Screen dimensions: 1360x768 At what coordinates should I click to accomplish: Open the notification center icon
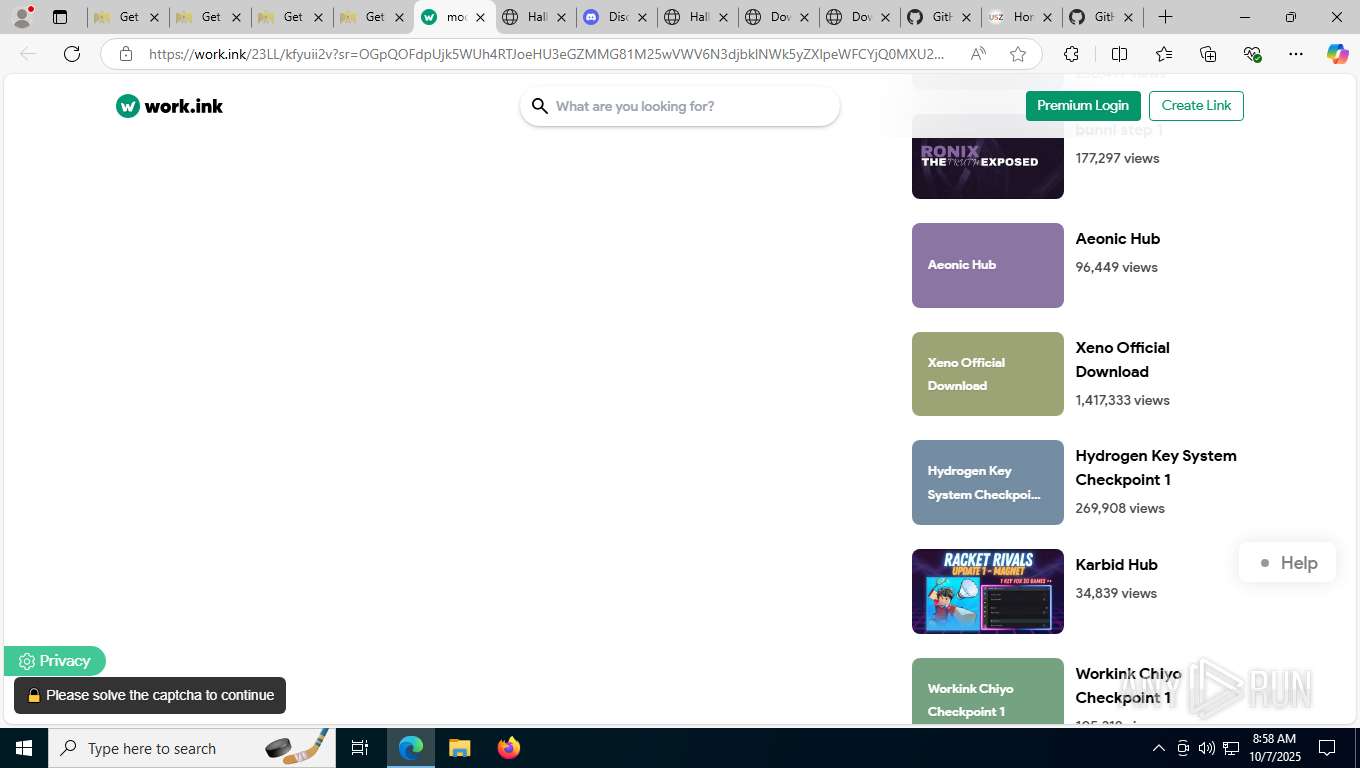[1327, 748]
